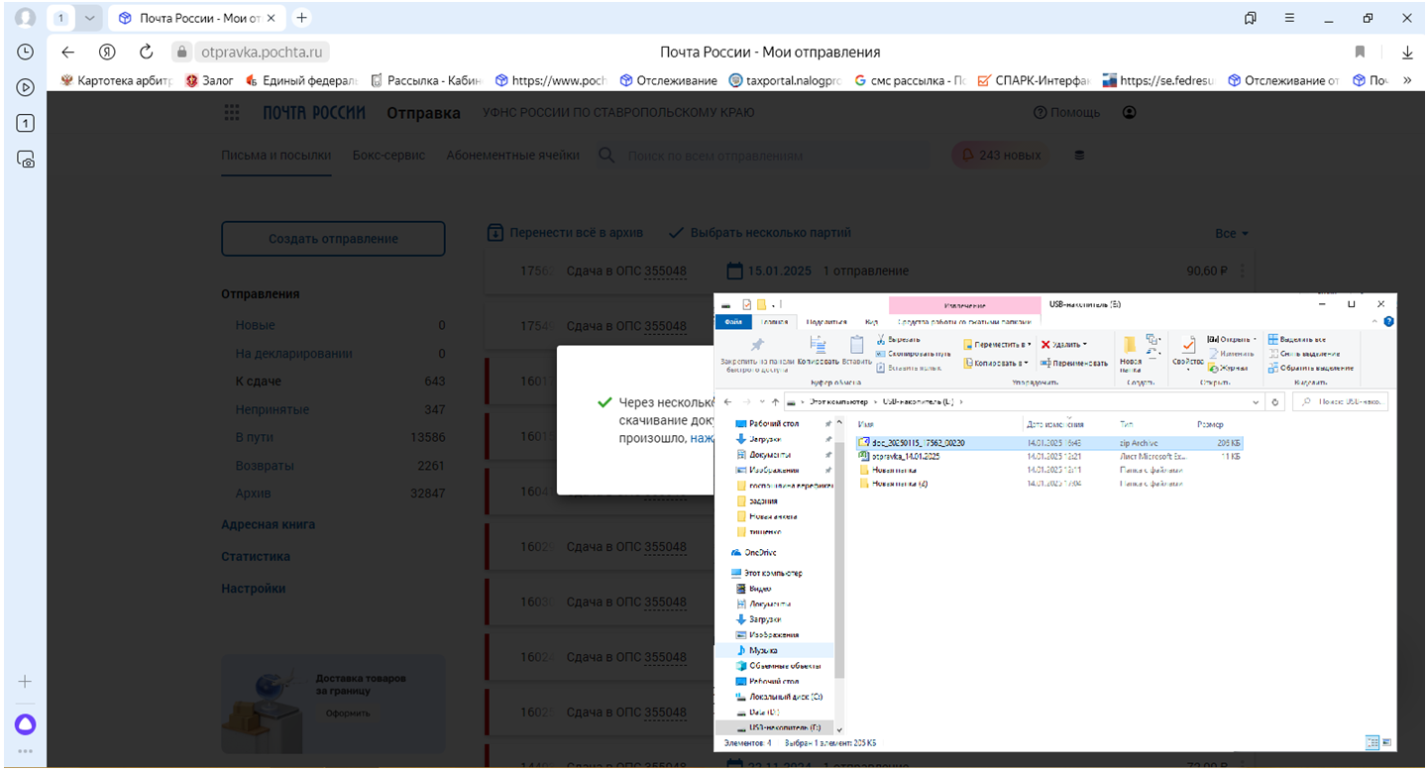Screen dimensions: 1426x770
Task: Click the screenshot camera icon in sidebar
Action: (26, 158)
